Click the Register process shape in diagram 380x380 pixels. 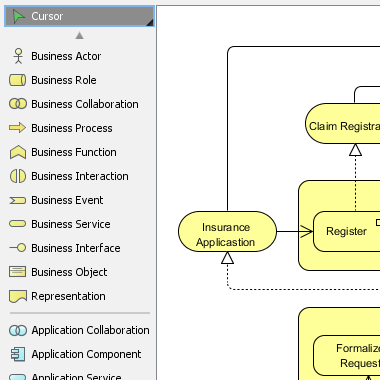pyautogui.click(x=347, y=231)
